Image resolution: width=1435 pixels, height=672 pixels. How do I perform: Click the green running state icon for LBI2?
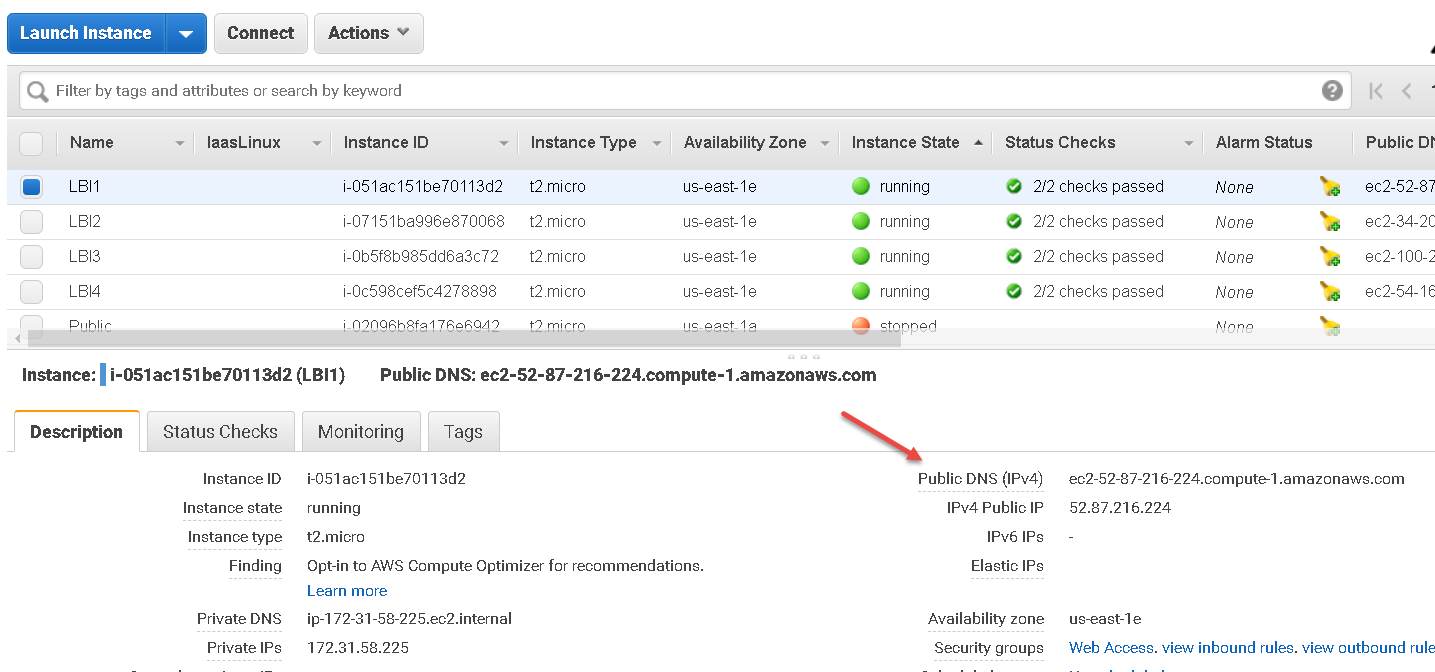pos(862,221)
